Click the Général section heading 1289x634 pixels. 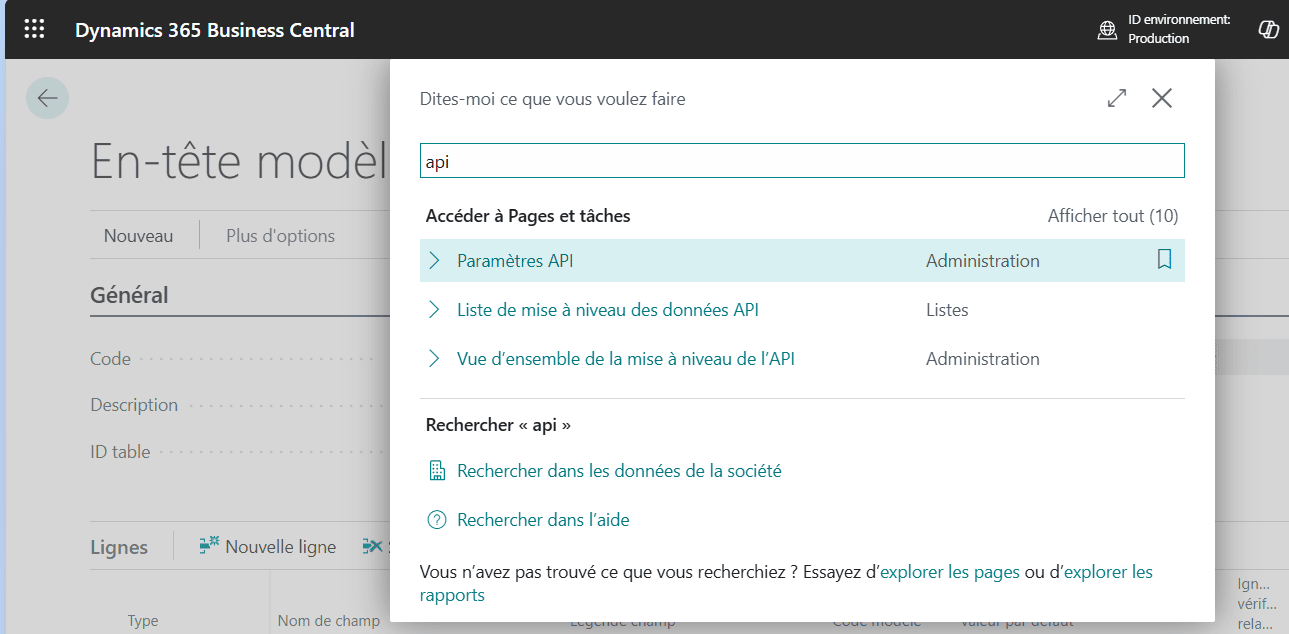(129, 295)
